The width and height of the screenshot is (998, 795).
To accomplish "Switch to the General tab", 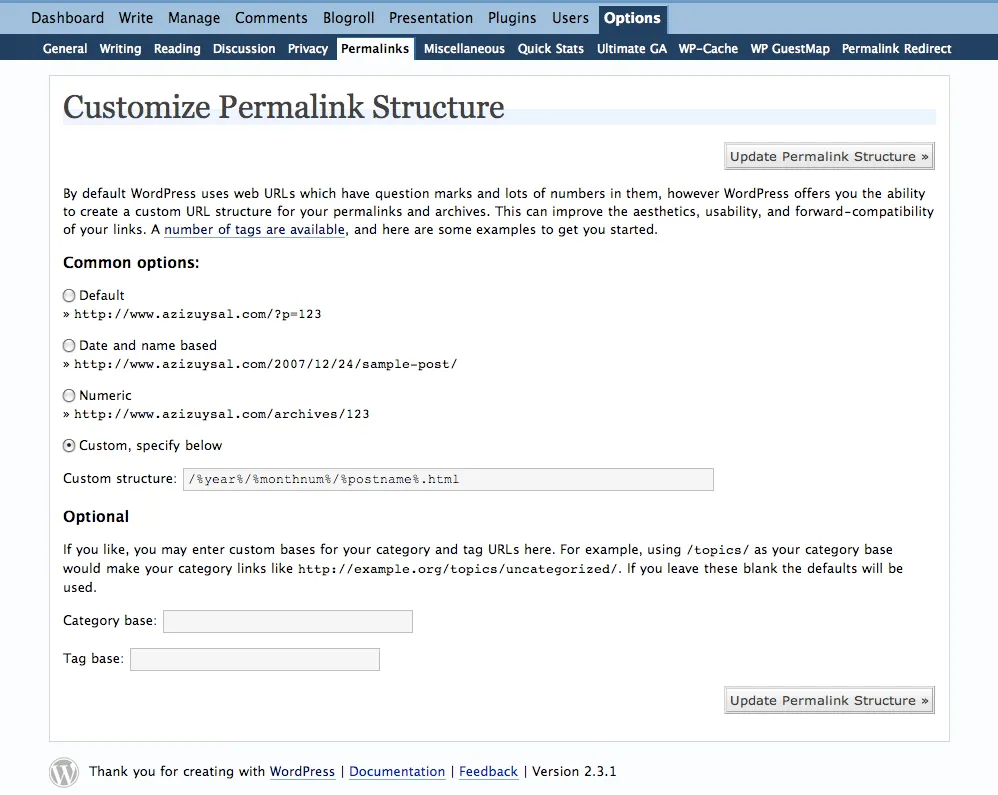I will [x=64, y=48].
